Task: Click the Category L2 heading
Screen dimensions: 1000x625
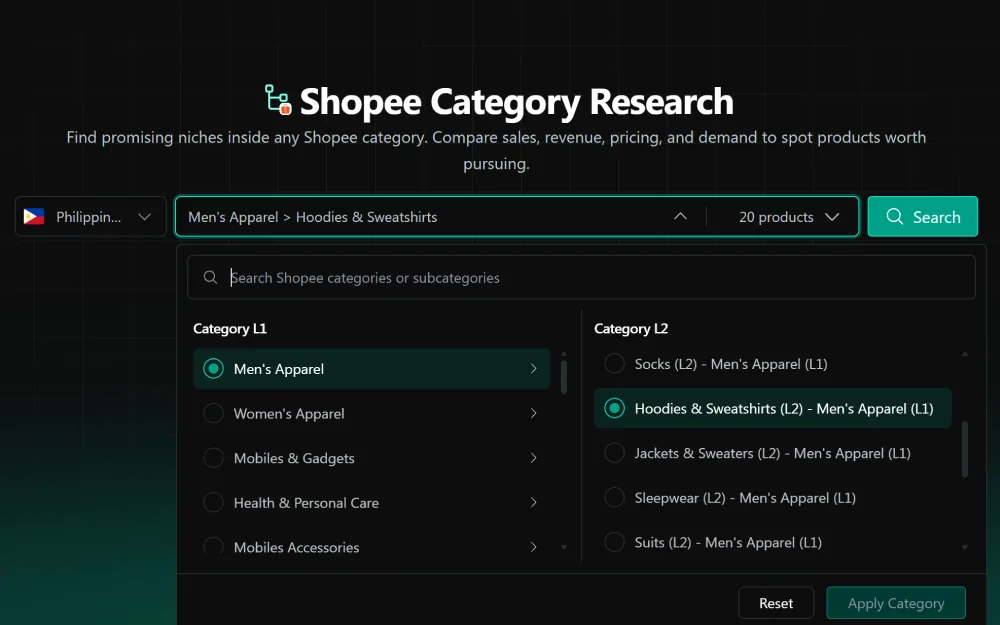Action: point(631,328)
